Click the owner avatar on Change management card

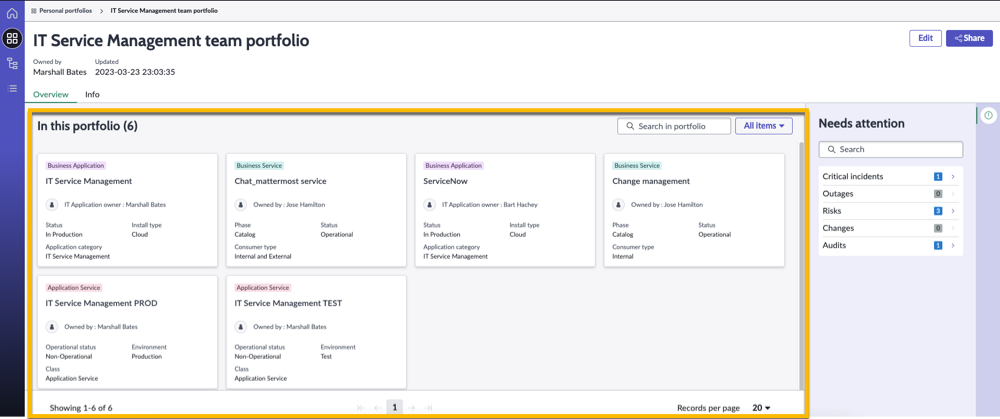pyautogui.click(x=619, y=205)
